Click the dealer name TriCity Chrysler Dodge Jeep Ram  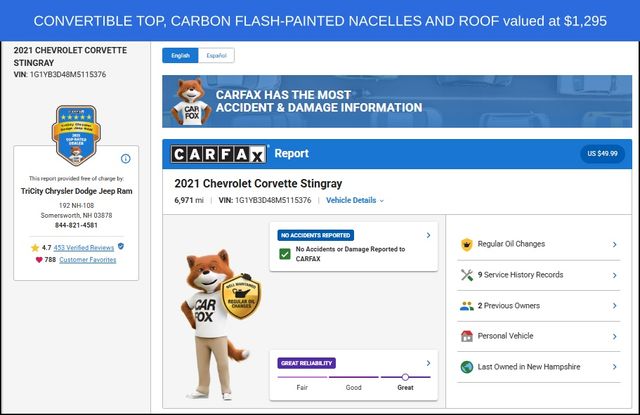(x=76, y=191)
